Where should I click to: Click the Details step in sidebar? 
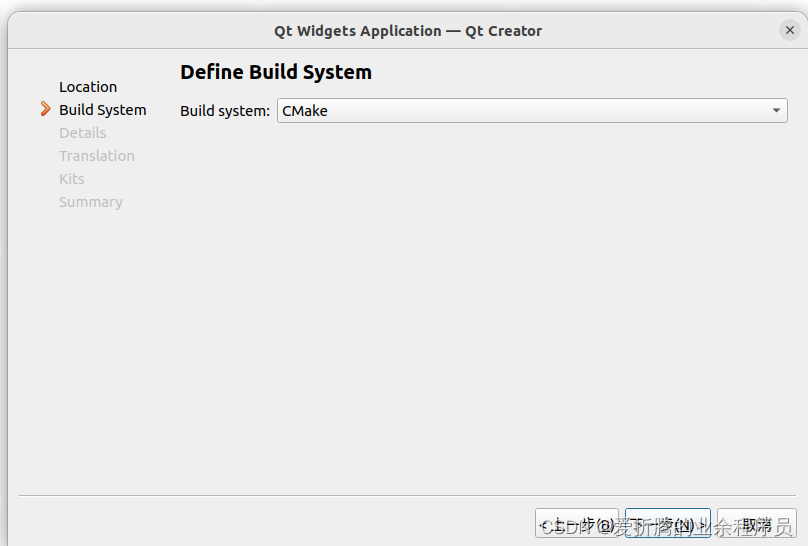82,133
